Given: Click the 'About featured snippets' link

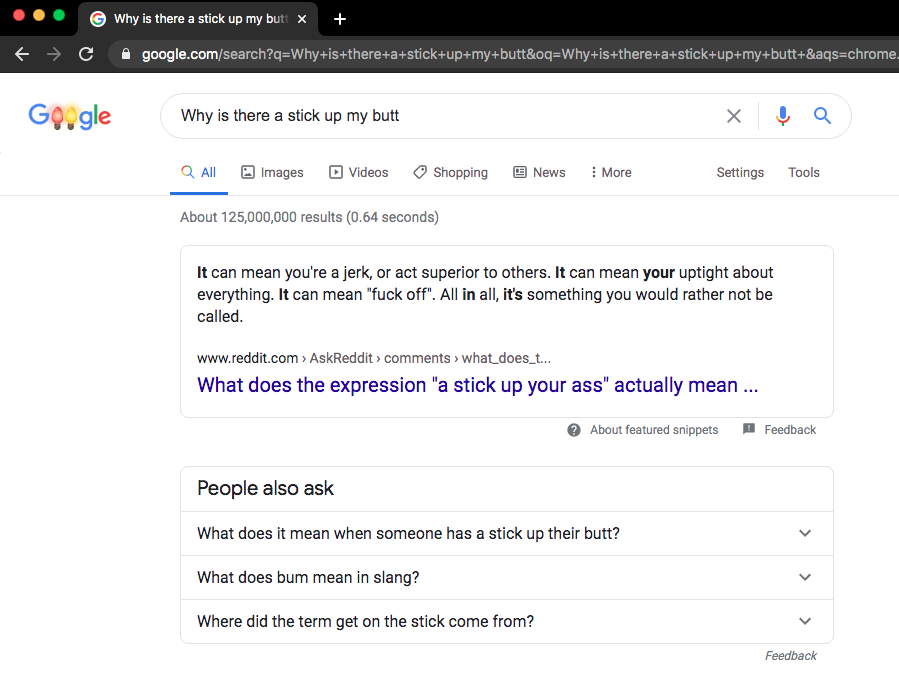Looking at the screenshot, I should (x=654, y=430).
